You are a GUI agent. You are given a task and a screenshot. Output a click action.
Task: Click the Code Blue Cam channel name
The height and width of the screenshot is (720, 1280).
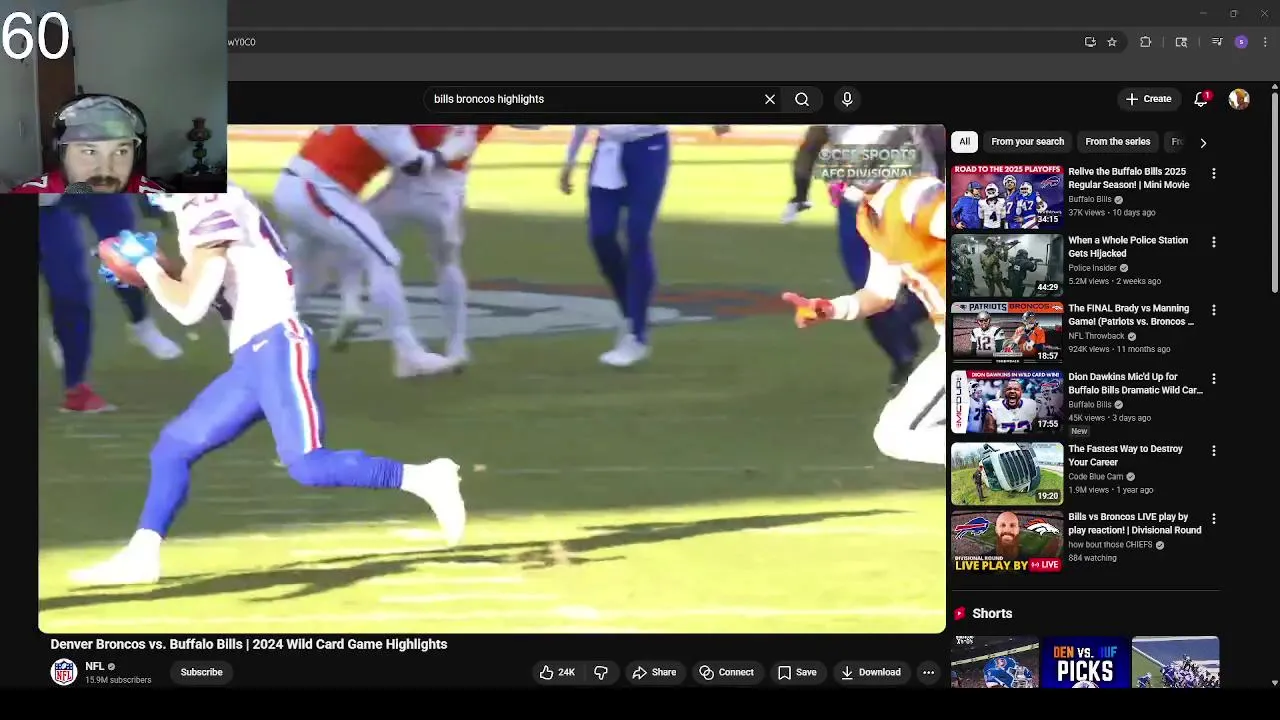1095,477
